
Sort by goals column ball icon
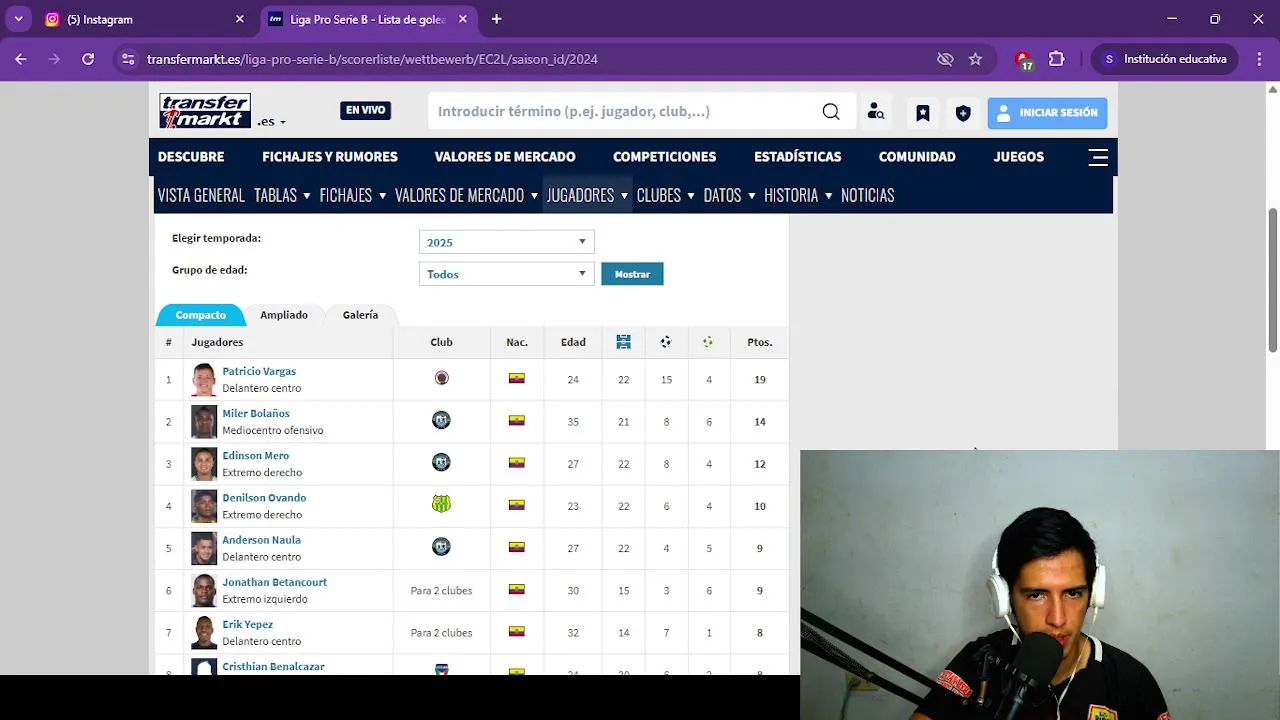coord(666,342)
